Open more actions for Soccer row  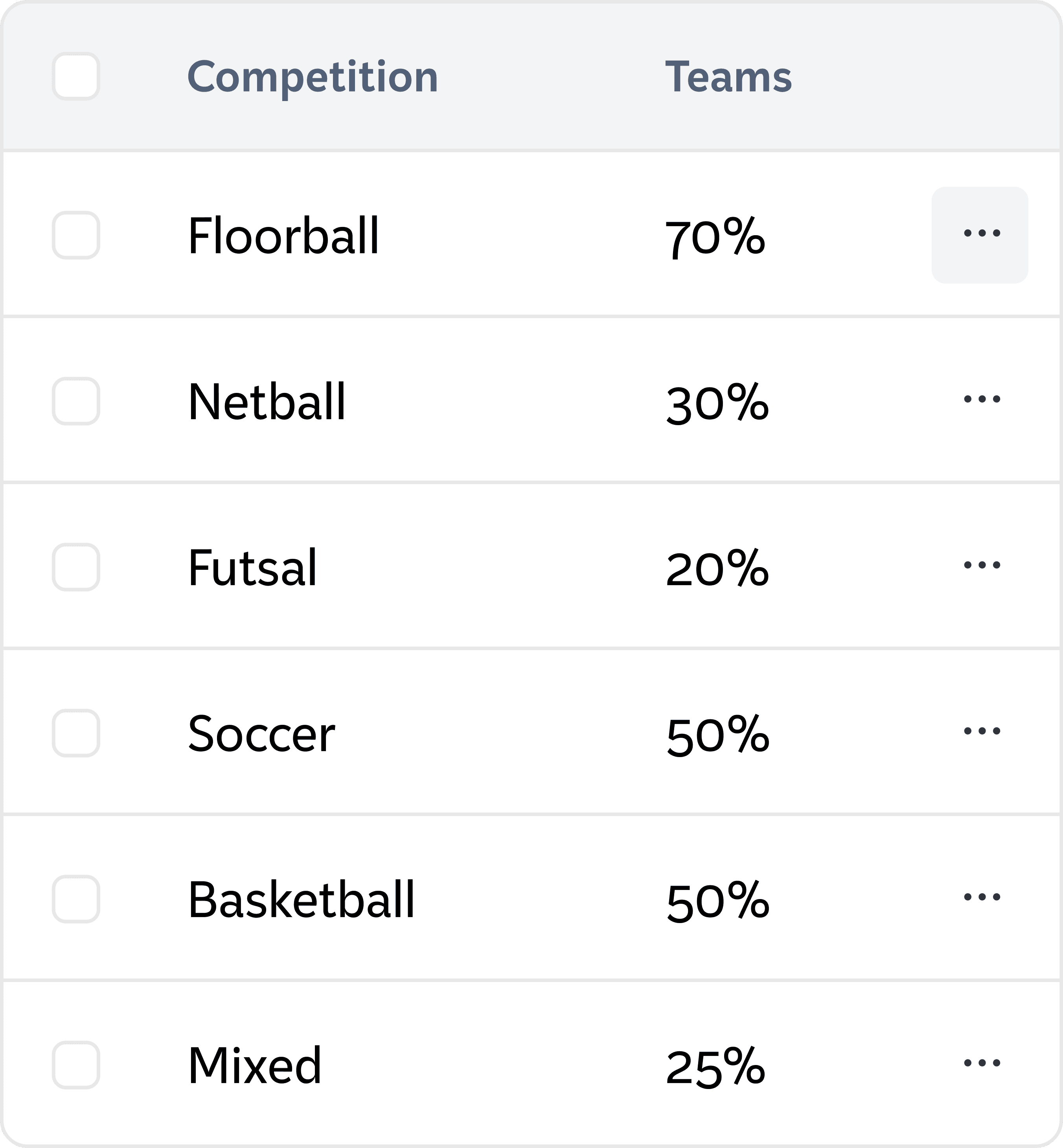click(x=981, y=731)
